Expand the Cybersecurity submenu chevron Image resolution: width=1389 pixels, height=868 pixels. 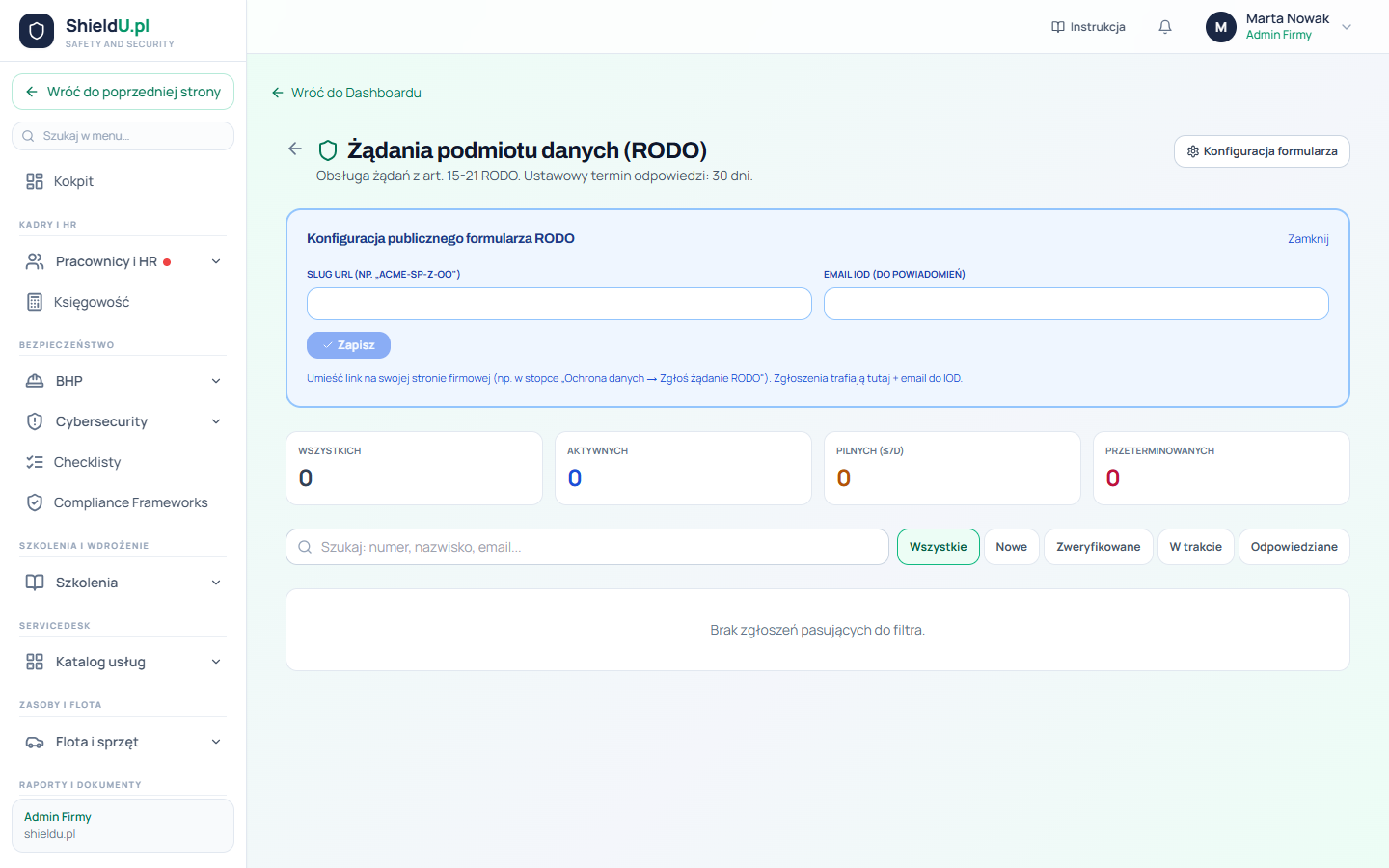coord(216,421)
